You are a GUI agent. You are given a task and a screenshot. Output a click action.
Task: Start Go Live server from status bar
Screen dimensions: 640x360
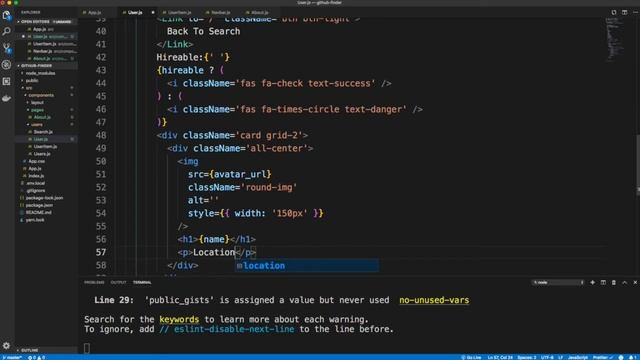(471, 358)
